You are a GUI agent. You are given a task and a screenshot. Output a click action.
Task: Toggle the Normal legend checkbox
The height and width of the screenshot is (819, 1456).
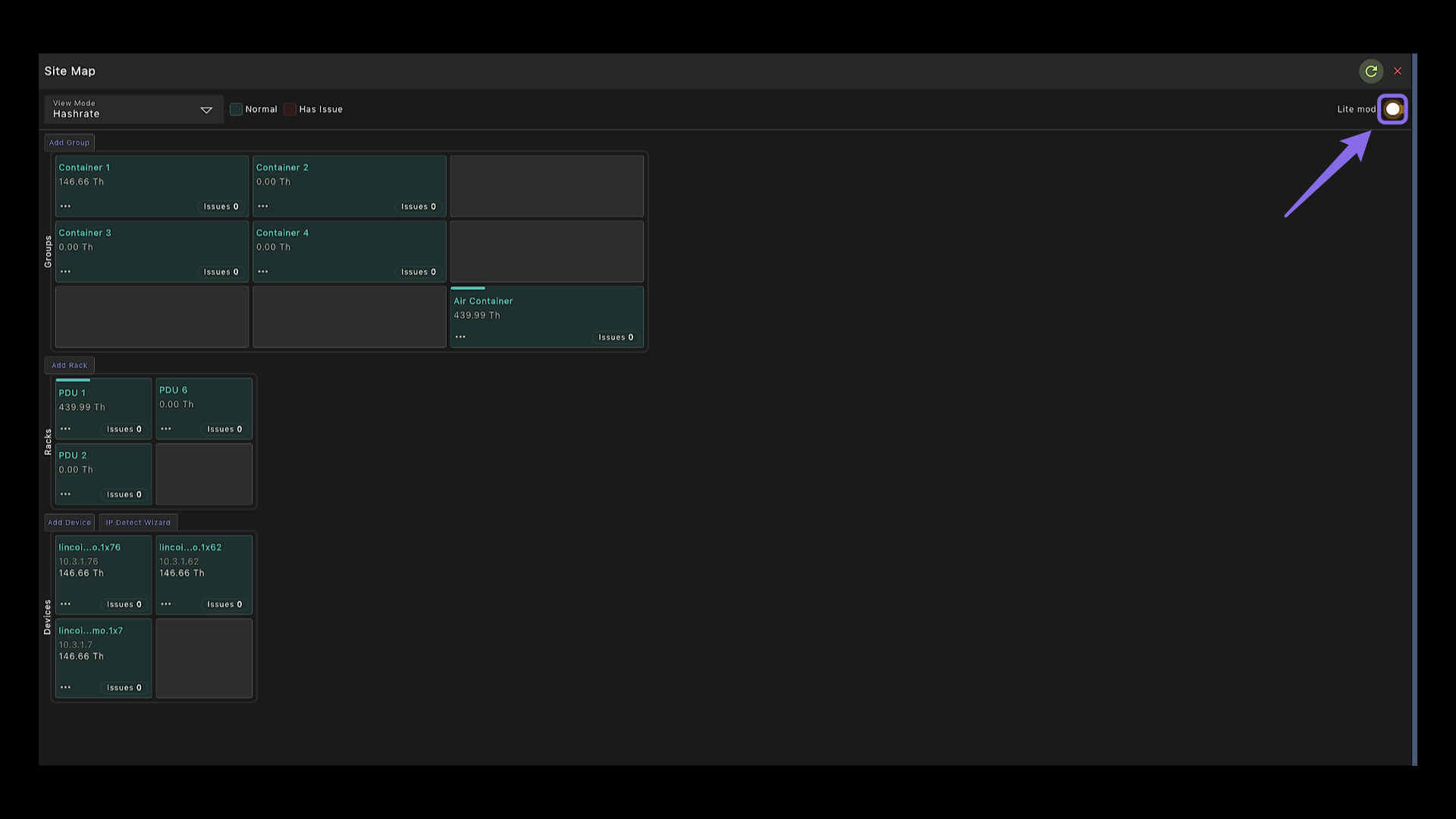click(x=236, y=109)
